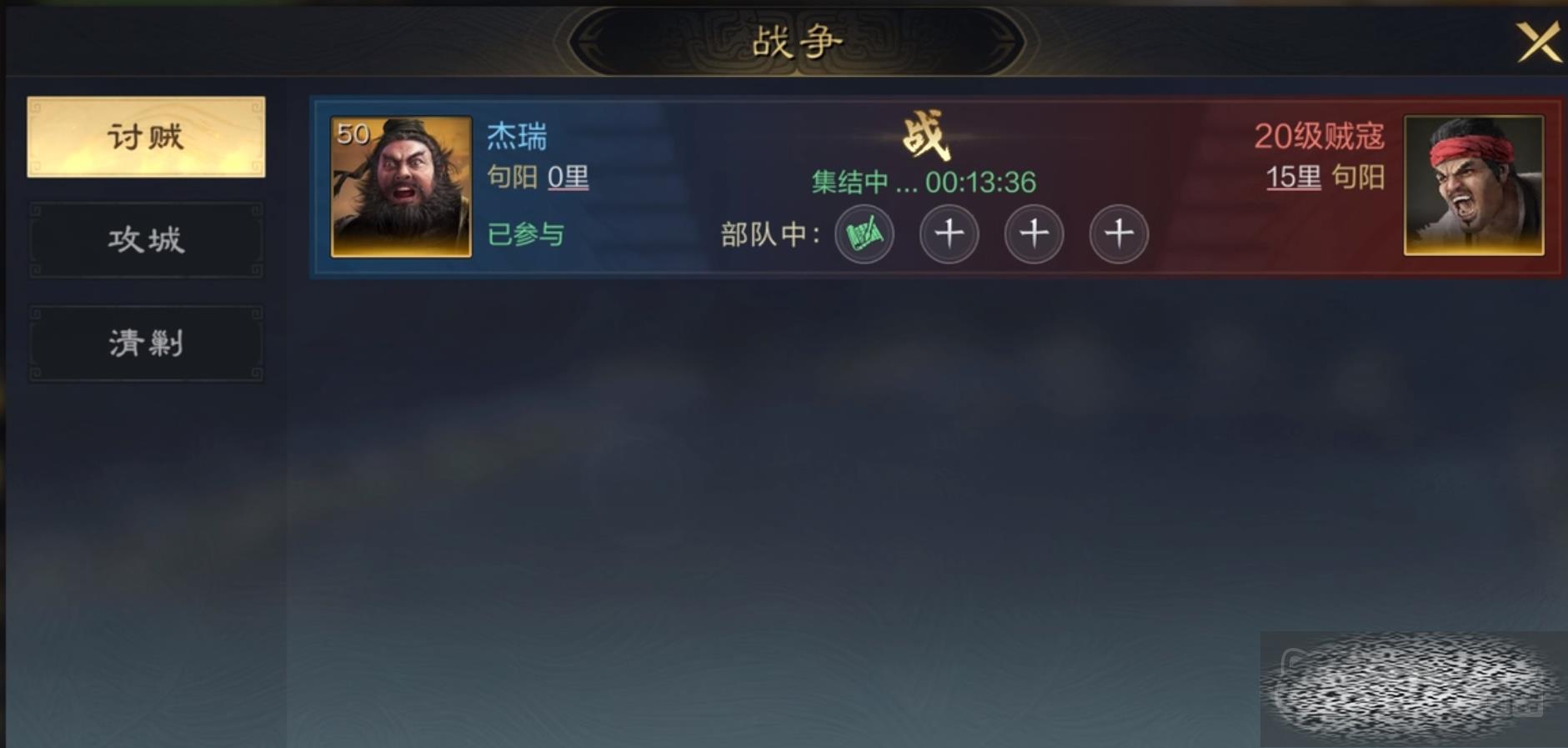Add a troop in the fourth slot
The height and width of the screenshot is (748, 1568).
click(x=1120, y=234)
